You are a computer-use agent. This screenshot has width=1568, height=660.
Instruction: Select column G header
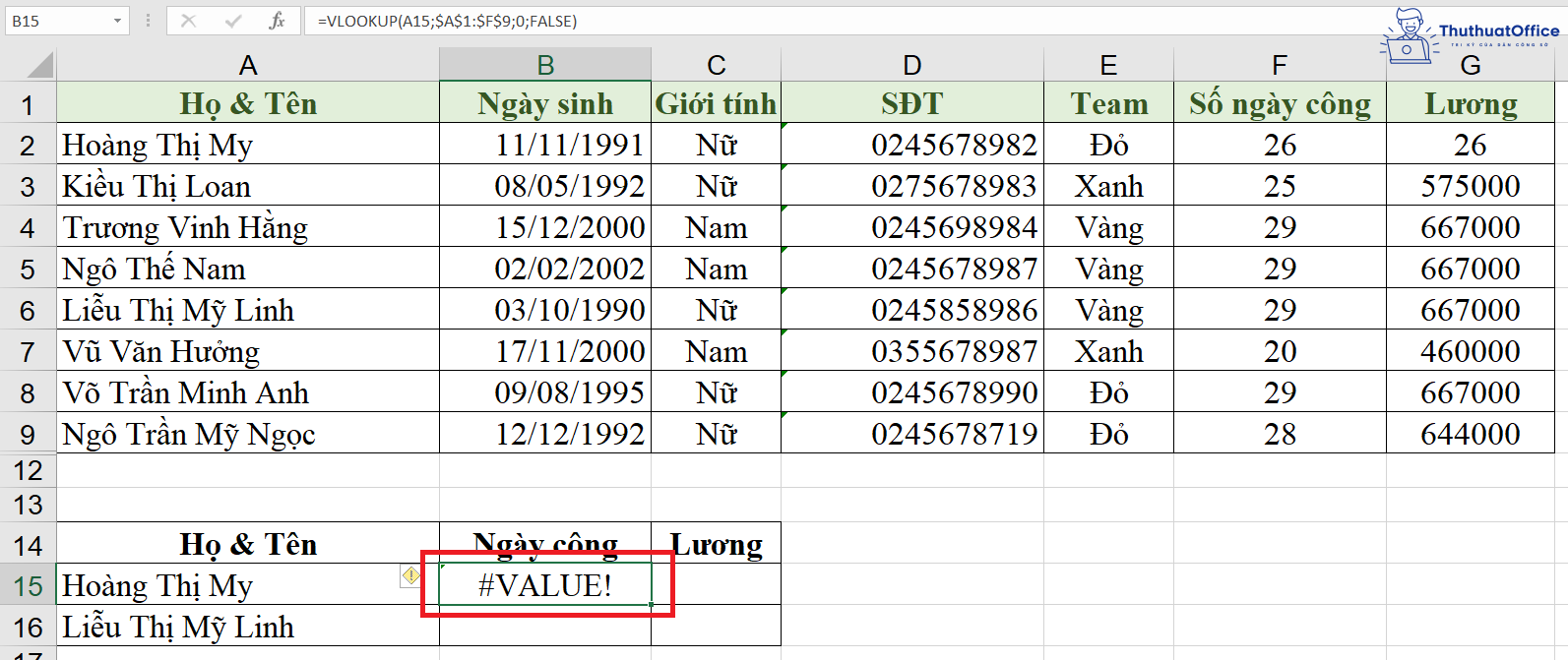click(x=1471, y=65)
